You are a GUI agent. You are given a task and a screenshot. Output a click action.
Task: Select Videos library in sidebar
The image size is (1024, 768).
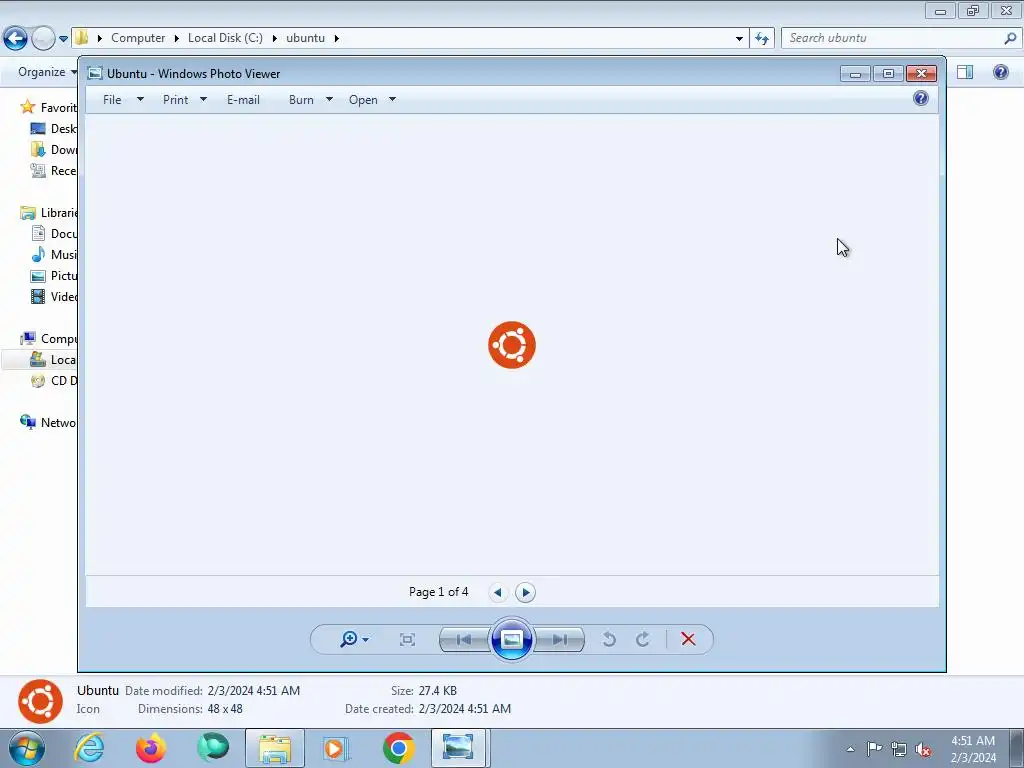[54, 296]
